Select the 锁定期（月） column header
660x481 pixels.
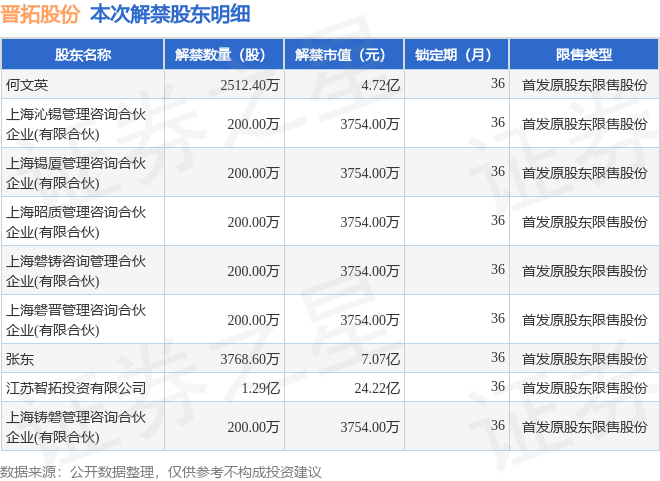(457, 54)
